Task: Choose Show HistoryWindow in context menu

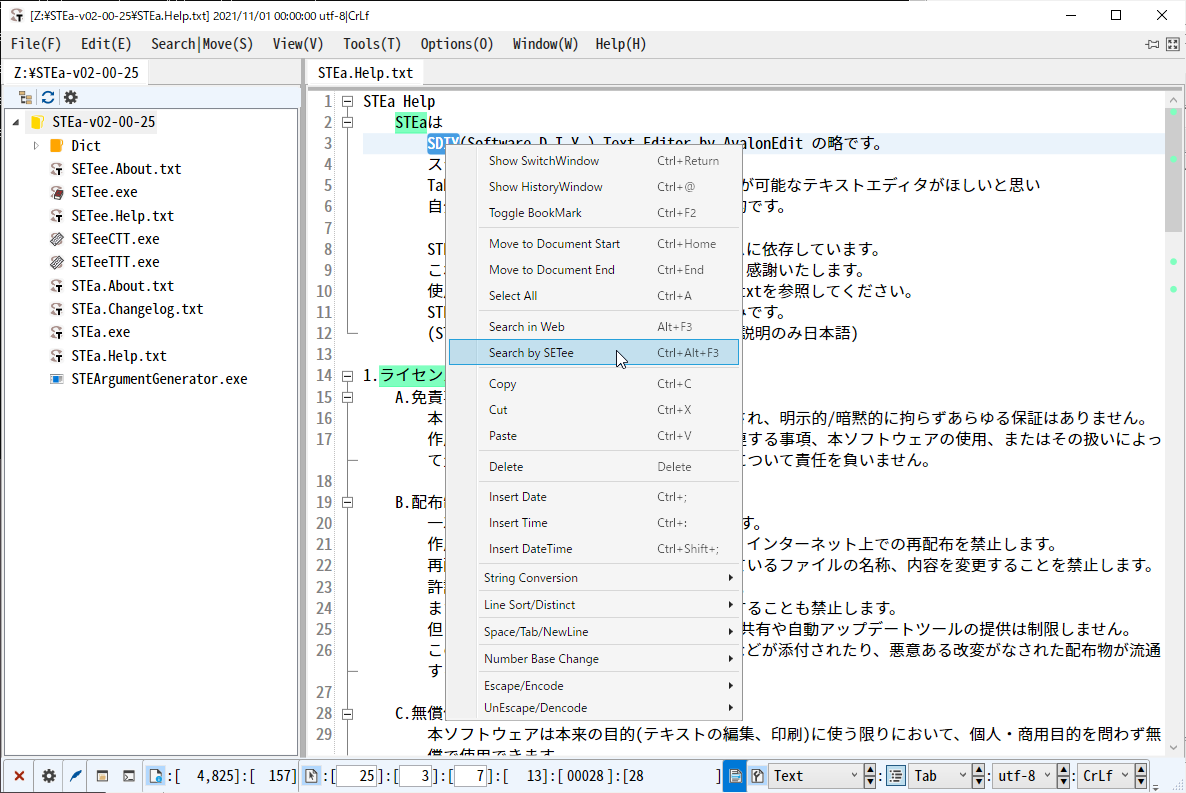Action: pos(594,187)
